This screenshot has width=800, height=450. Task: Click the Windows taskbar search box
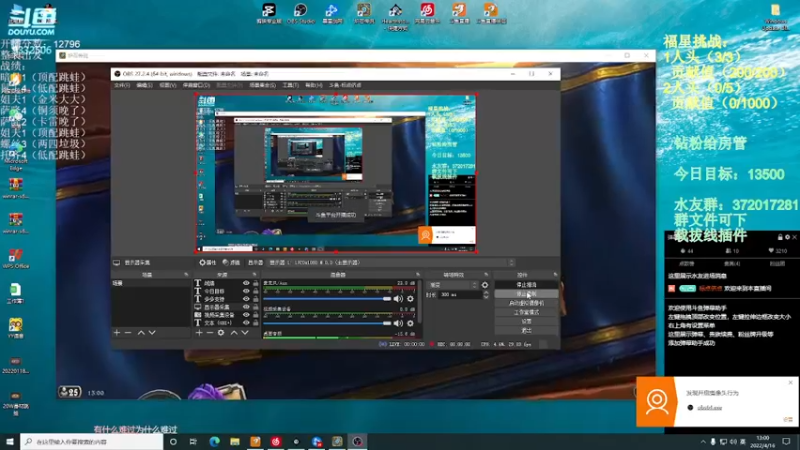(x=92, y=441)
